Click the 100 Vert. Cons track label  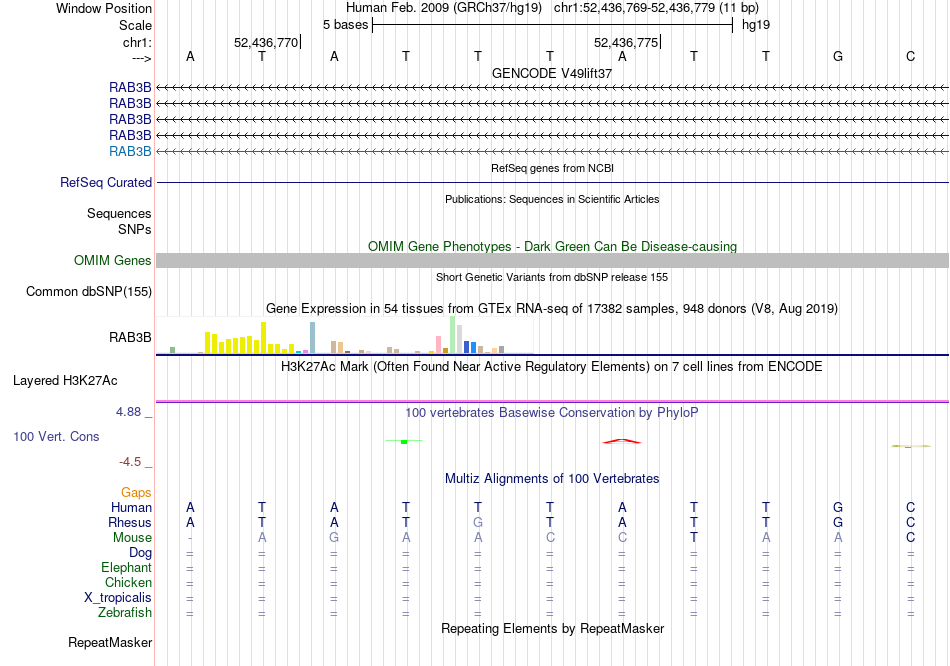[x=56, y=436]
